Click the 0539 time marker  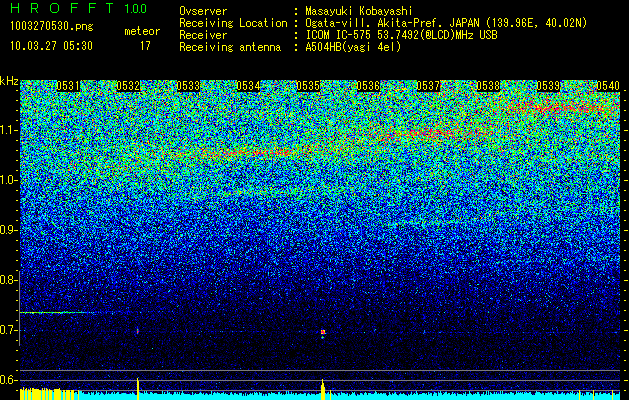[548, 86]
